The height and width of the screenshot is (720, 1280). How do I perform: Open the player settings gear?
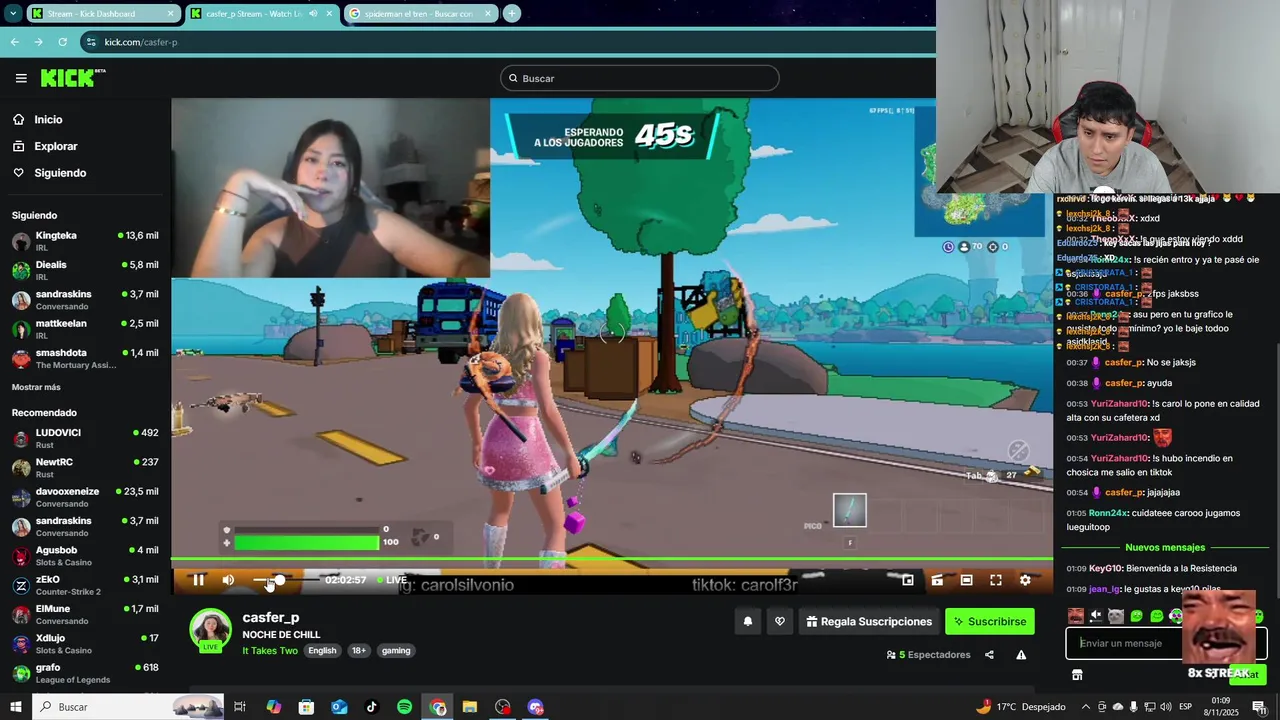(x=1025, y=580)
